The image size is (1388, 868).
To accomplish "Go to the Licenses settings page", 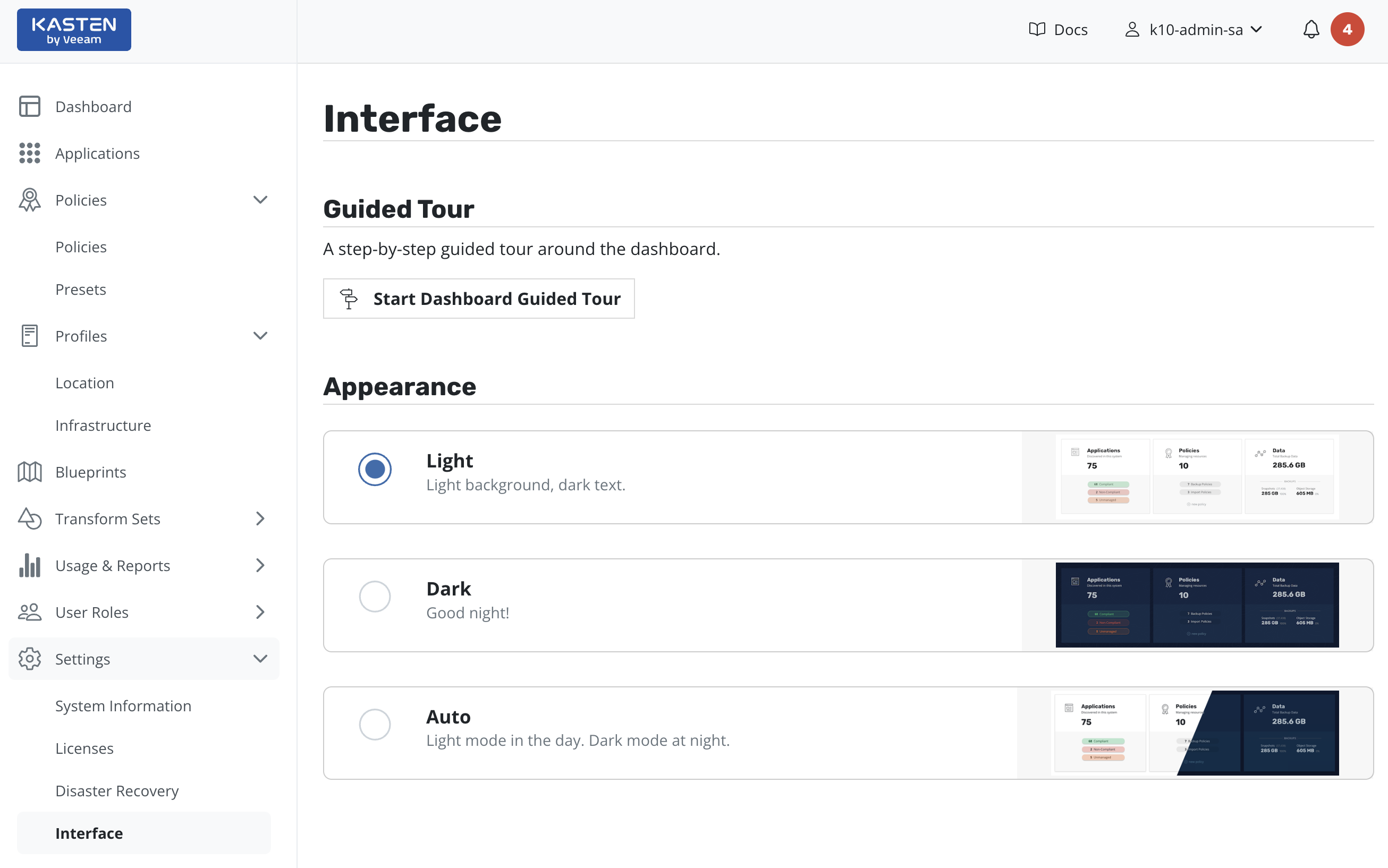I will pos(84,748).
